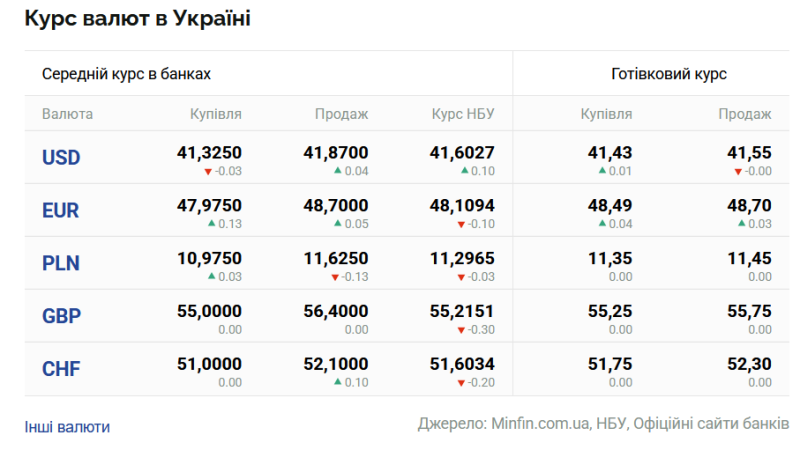Screen dimensions: 800x450
Task: Open the USD currency link
Action: (61, 158)
